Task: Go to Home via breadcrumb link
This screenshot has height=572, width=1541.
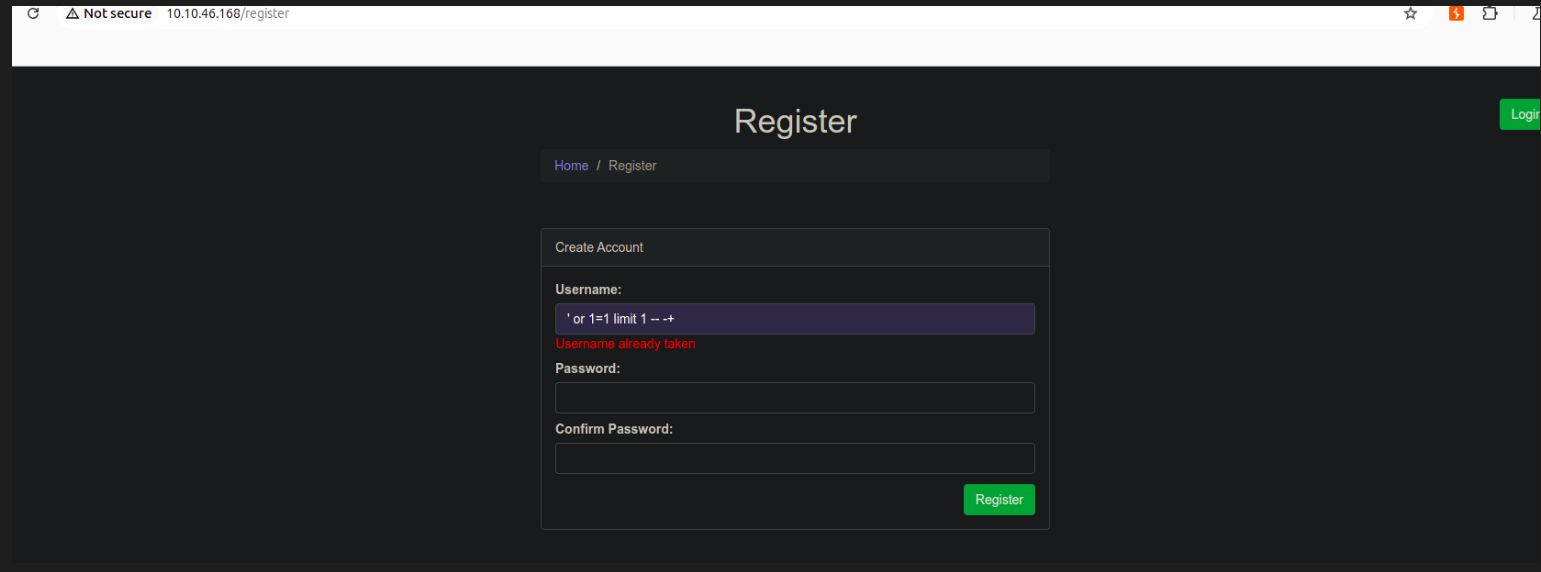Action: click(571, 166)
